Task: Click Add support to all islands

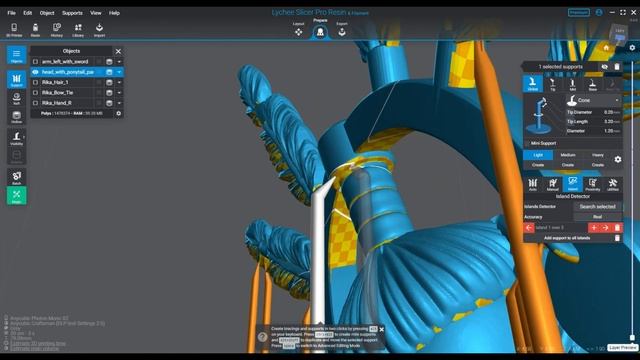Action: [567, 238]
